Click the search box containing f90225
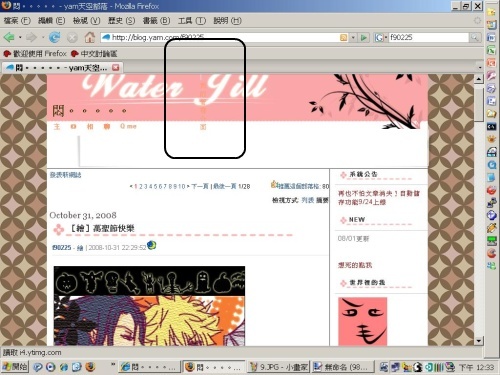The width and height of the screenshot is (500, 375). [428, 38]
